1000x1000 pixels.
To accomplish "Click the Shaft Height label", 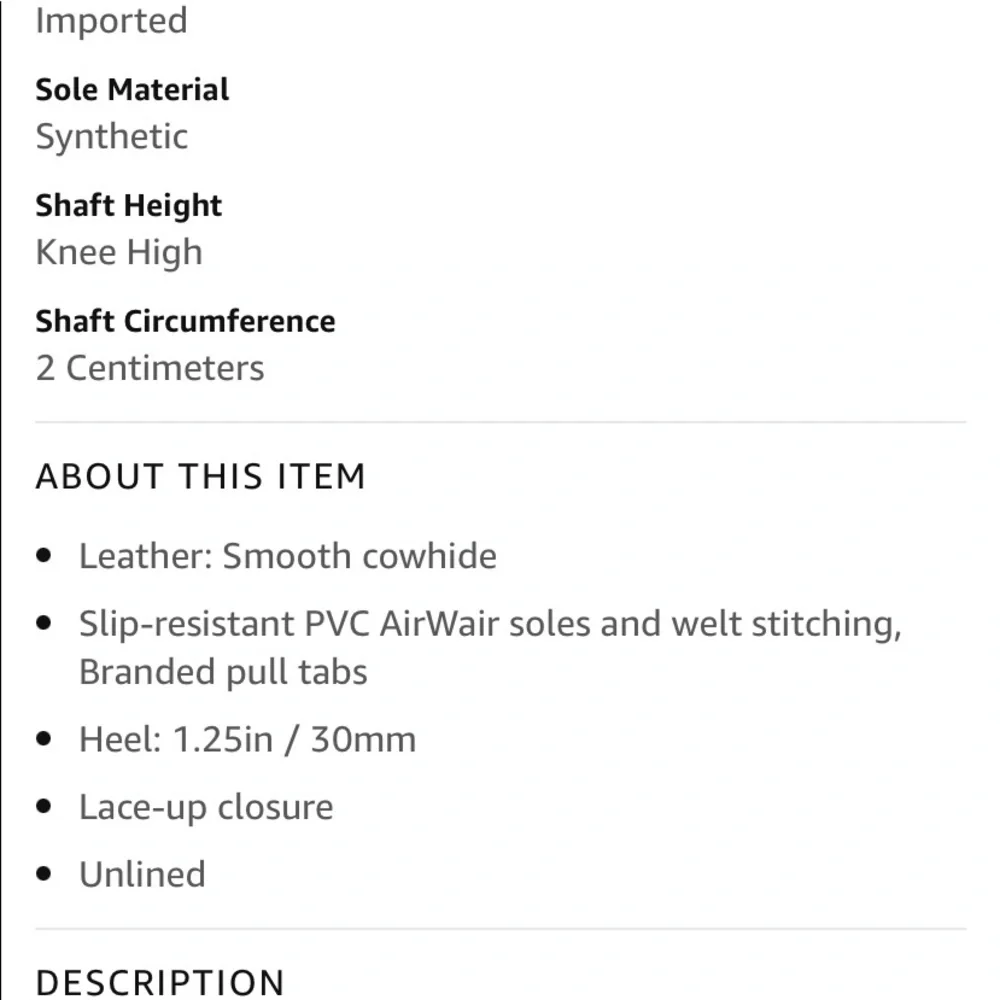I will click(128, 205).
